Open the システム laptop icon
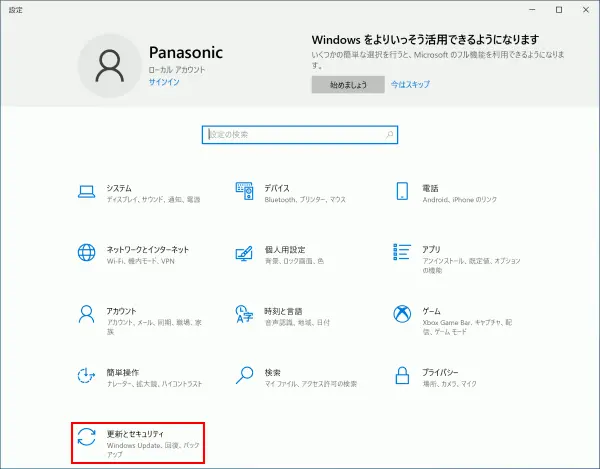The width and height of the screenshot is (600, 469). coord(86,192)
